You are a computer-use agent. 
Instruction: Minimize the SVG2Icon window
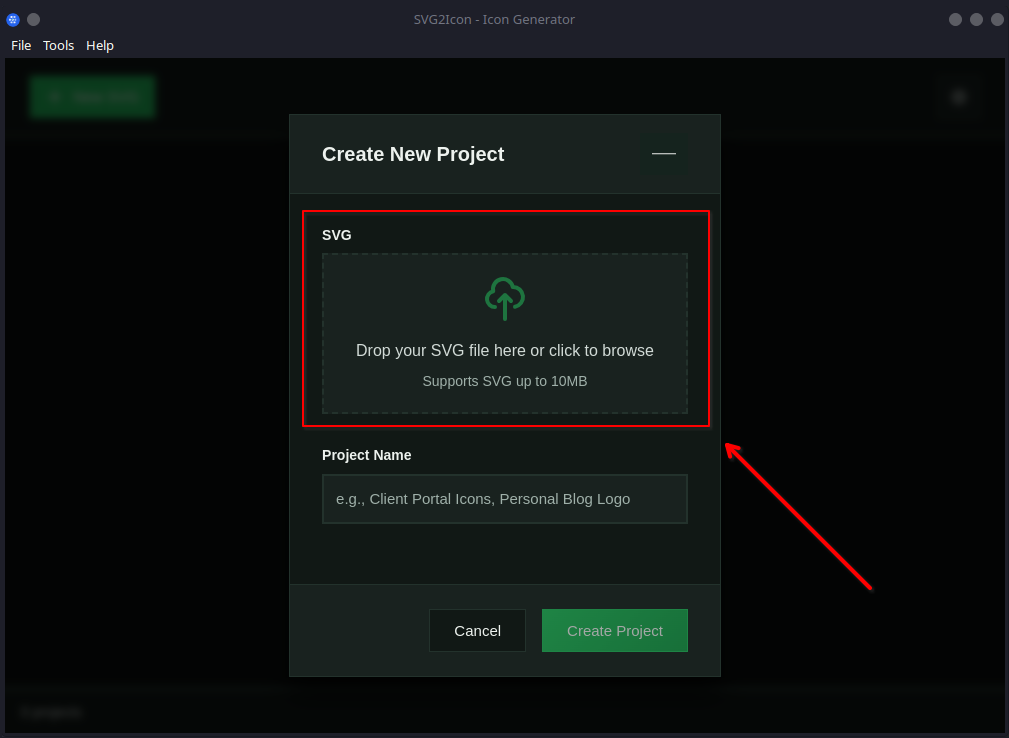pos(955,19)
